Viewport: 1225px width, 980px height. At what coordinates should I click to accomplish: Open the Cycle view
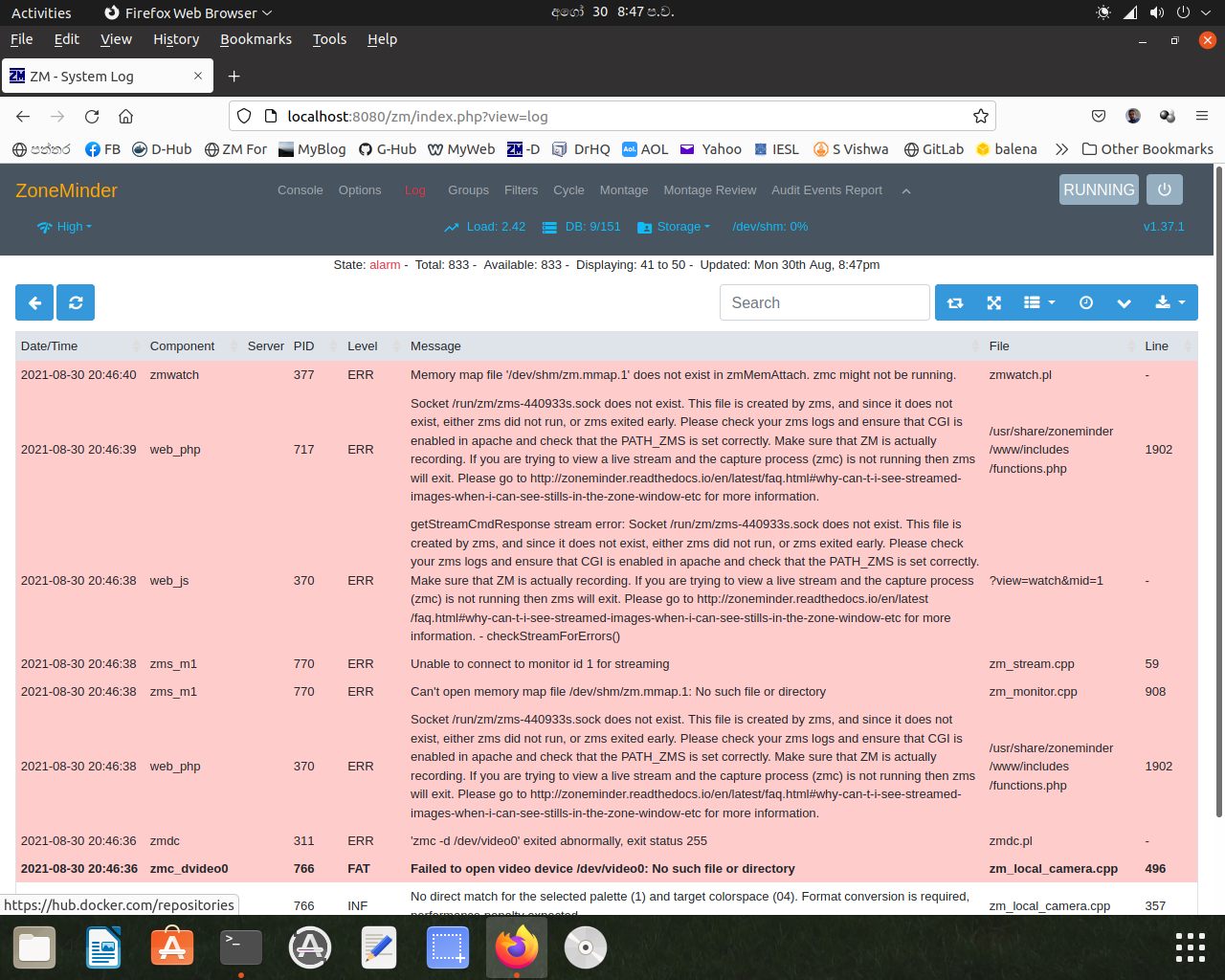point(568,190)
